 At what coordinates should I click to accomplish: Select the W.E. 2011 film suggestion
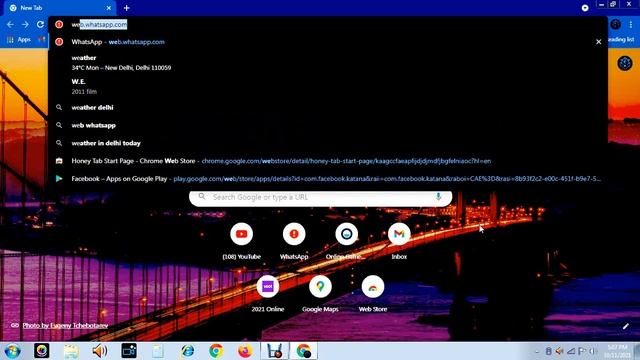point(327,87)
